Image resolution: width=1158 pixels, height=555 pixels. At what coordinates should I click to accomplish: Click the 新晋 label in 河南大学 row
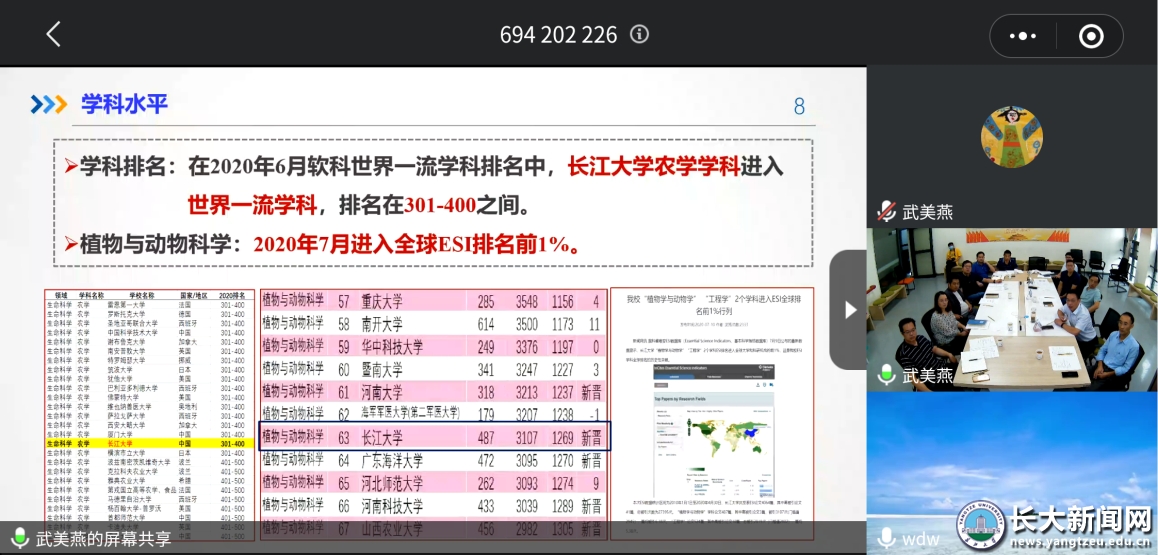[x=592, y=392]
